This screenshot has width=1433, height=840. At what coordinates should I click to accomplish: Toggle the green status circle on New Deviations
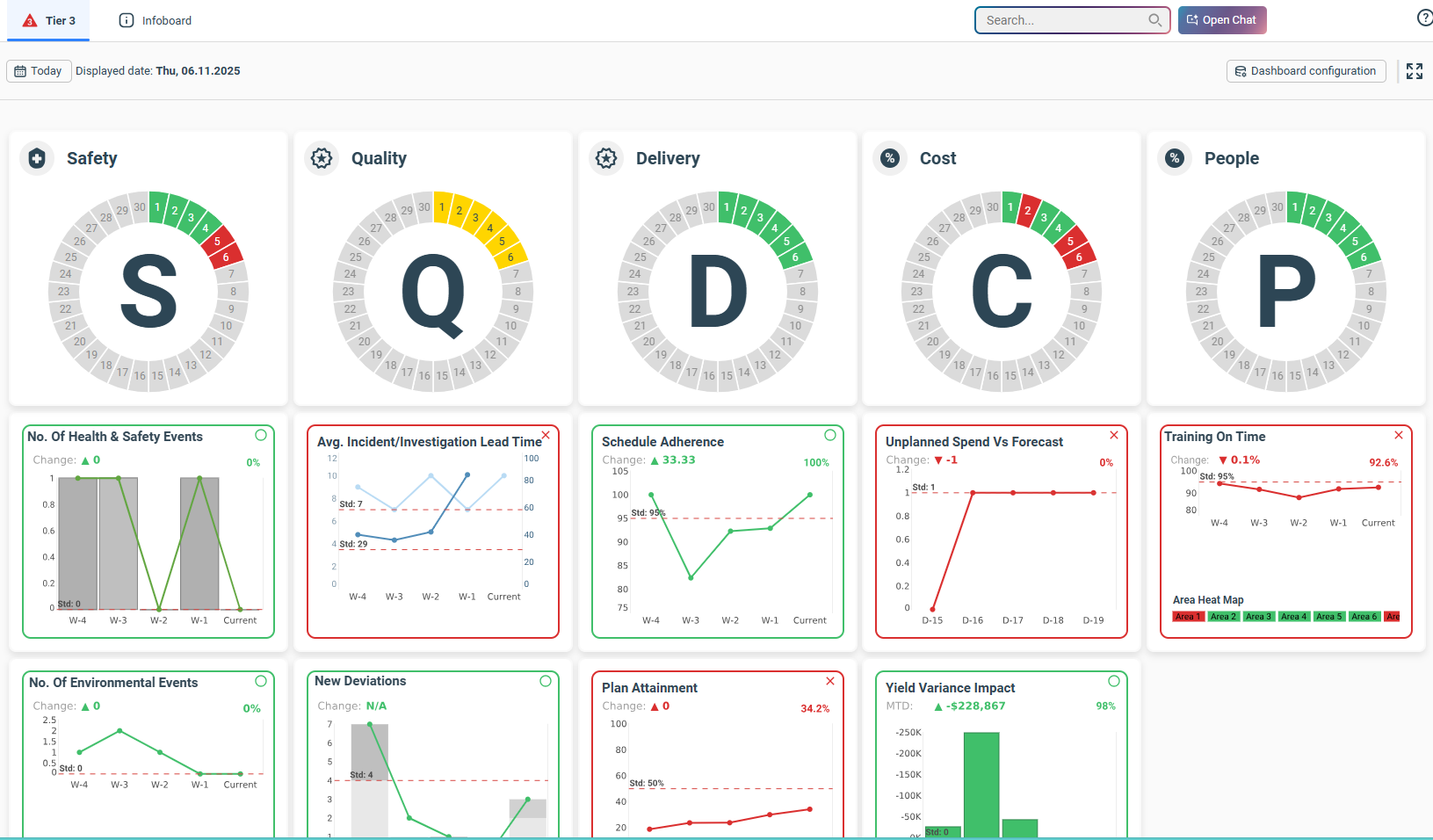tap(546, 680)
